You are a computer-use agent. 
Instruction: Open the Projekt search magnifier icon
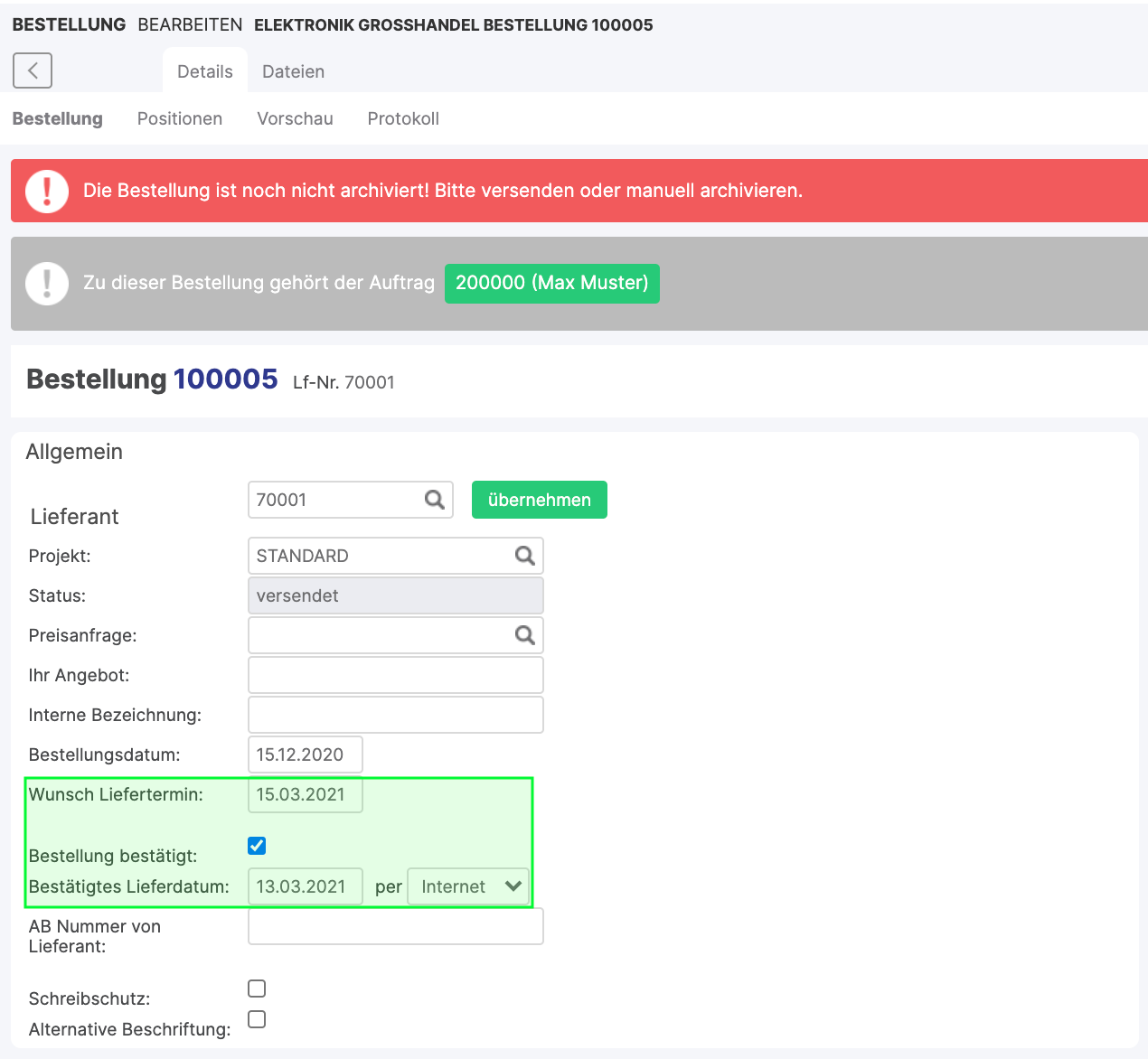pos(524,556)
